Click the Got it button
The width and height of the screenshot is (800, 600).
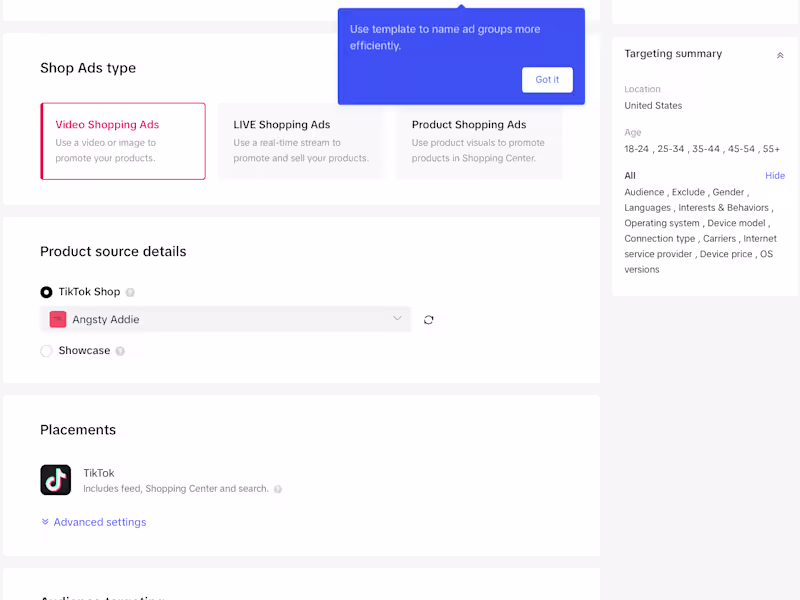coord(547,80)
